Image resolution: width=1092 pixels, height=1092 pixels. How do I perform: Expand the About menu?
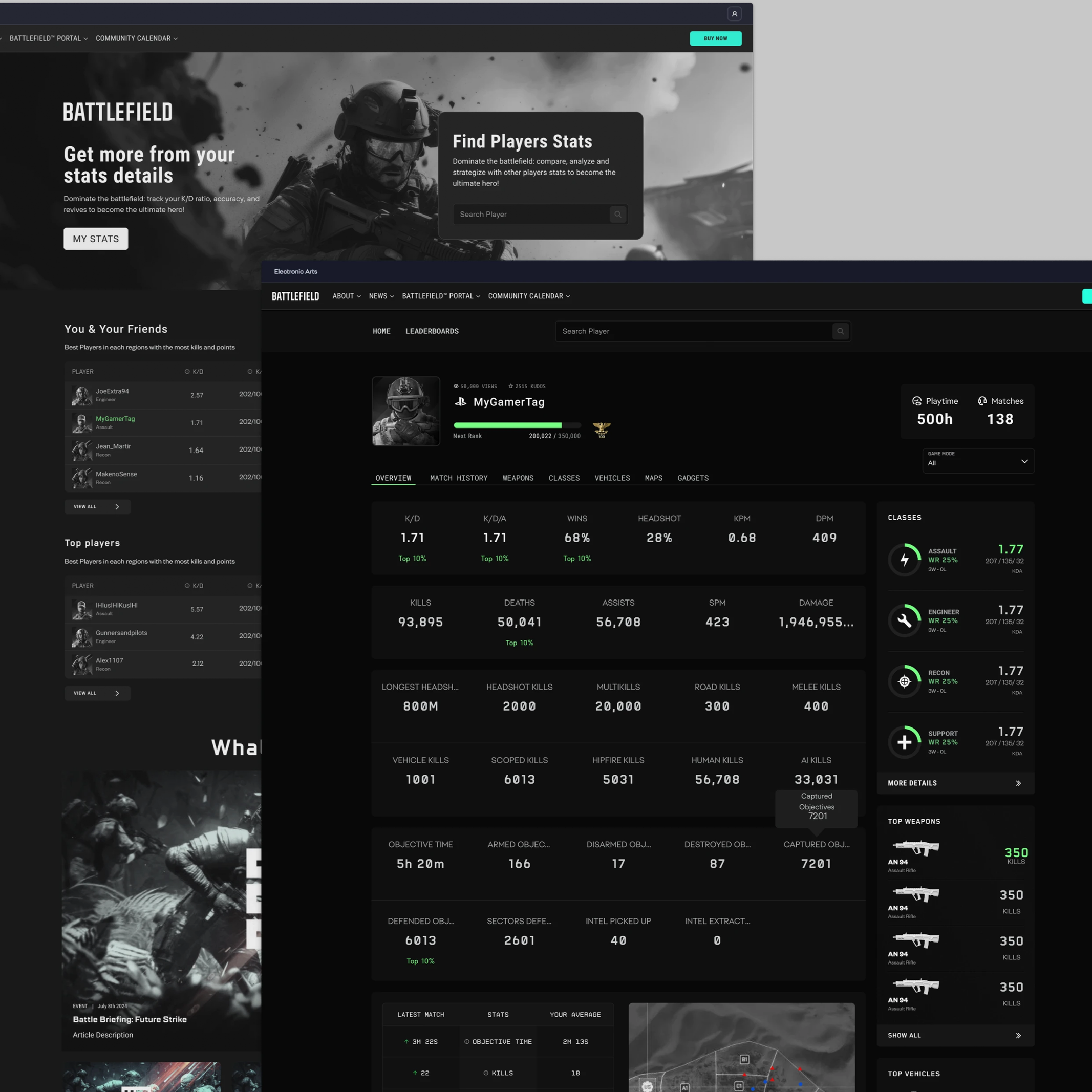[346, 296]
